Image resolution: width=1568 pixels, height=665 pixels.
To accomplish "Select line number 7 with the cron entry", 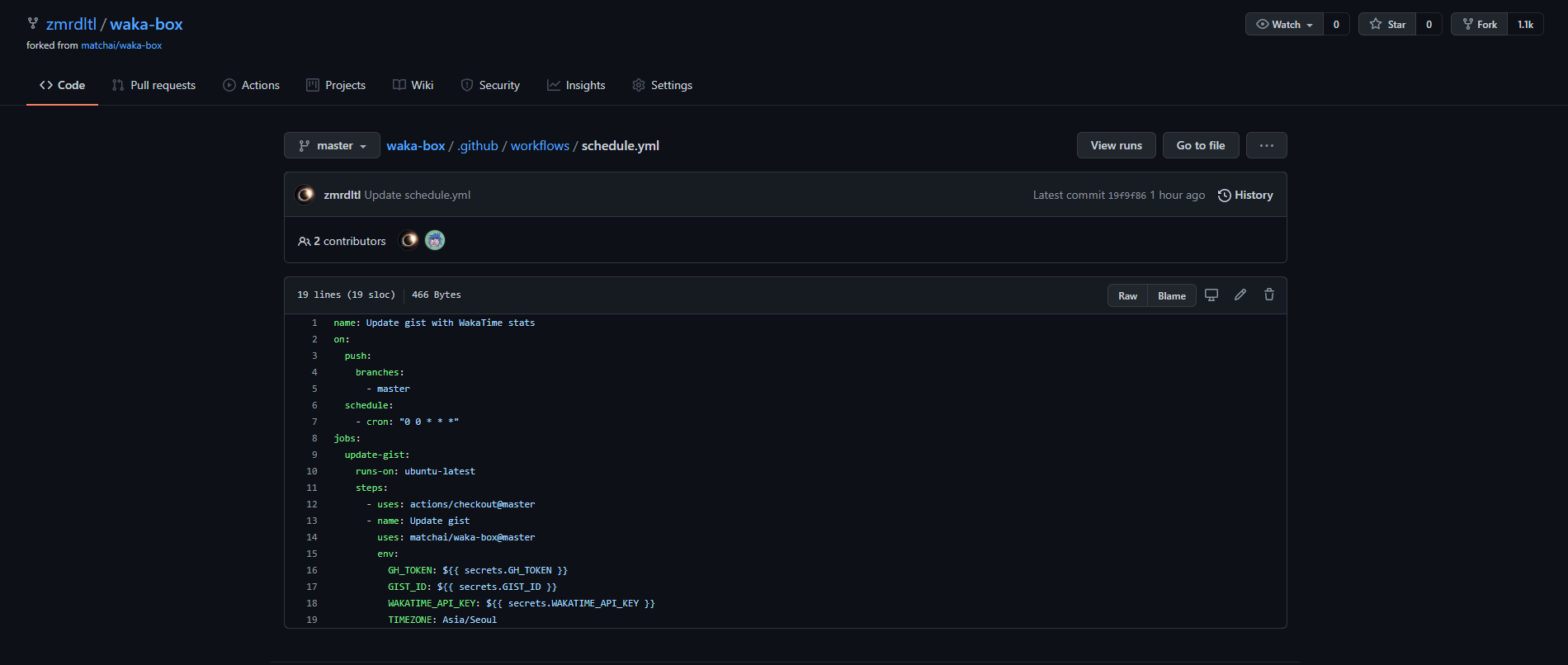I will (x=314, y=422).
